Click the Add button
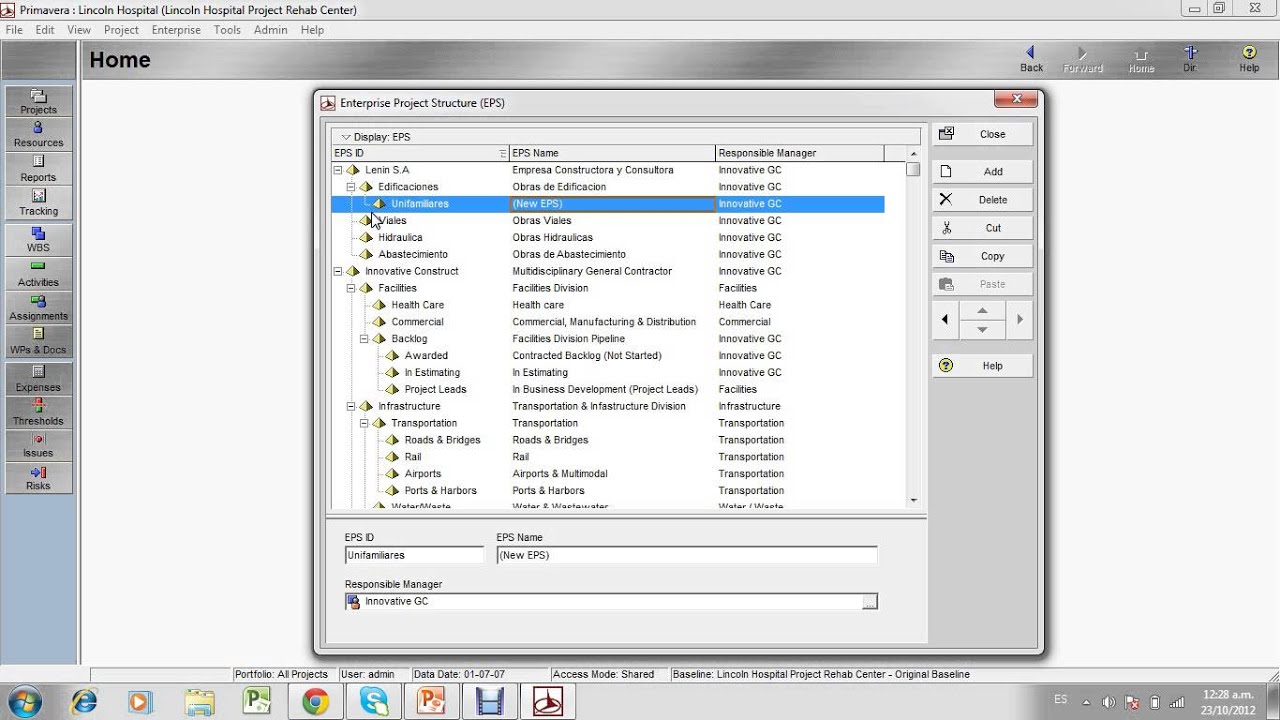The height and width of the screenshot is (720, 1280). coord(982,172)
